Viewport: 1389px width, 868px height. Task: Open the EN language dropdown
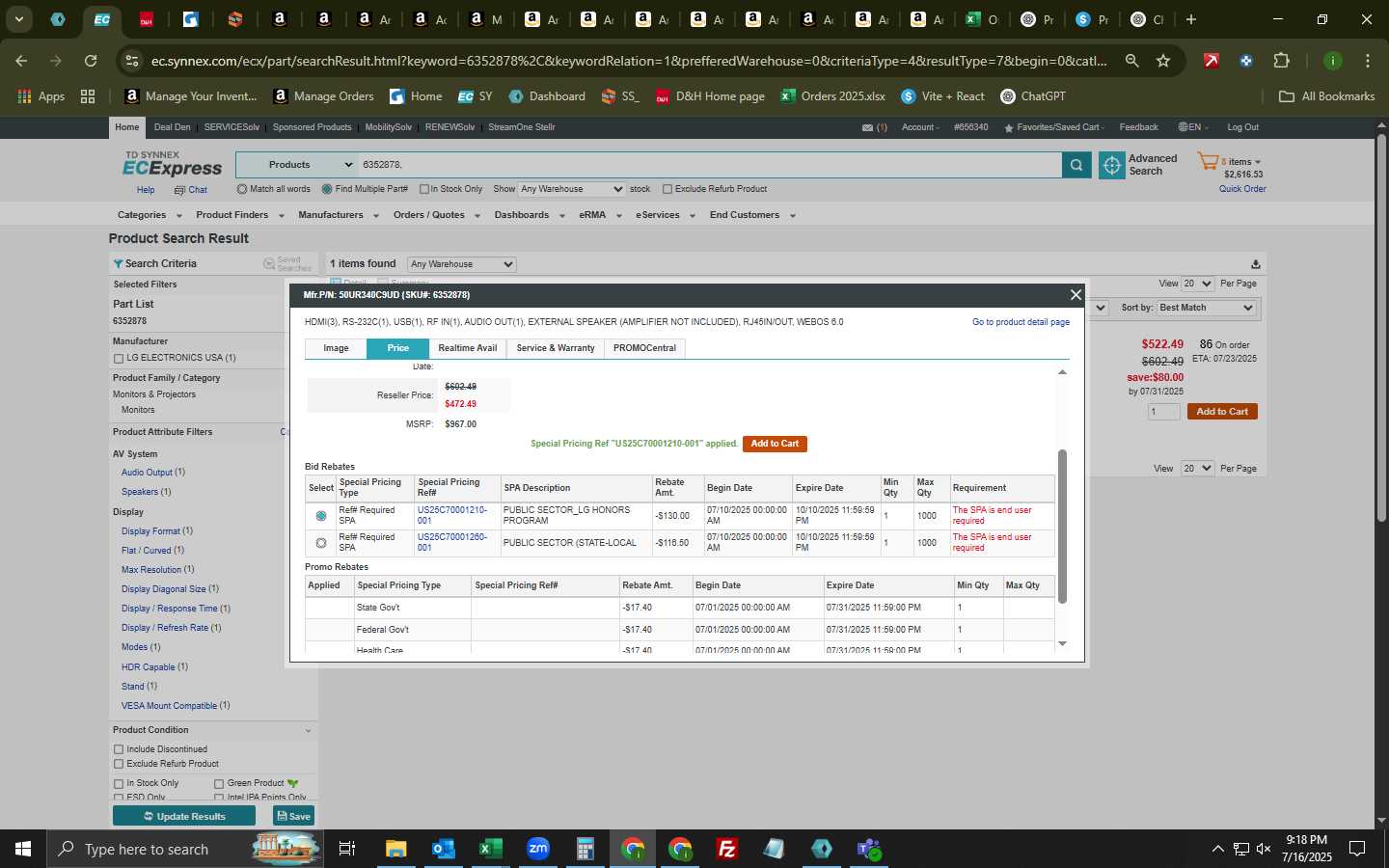(x=1194, y=127)
